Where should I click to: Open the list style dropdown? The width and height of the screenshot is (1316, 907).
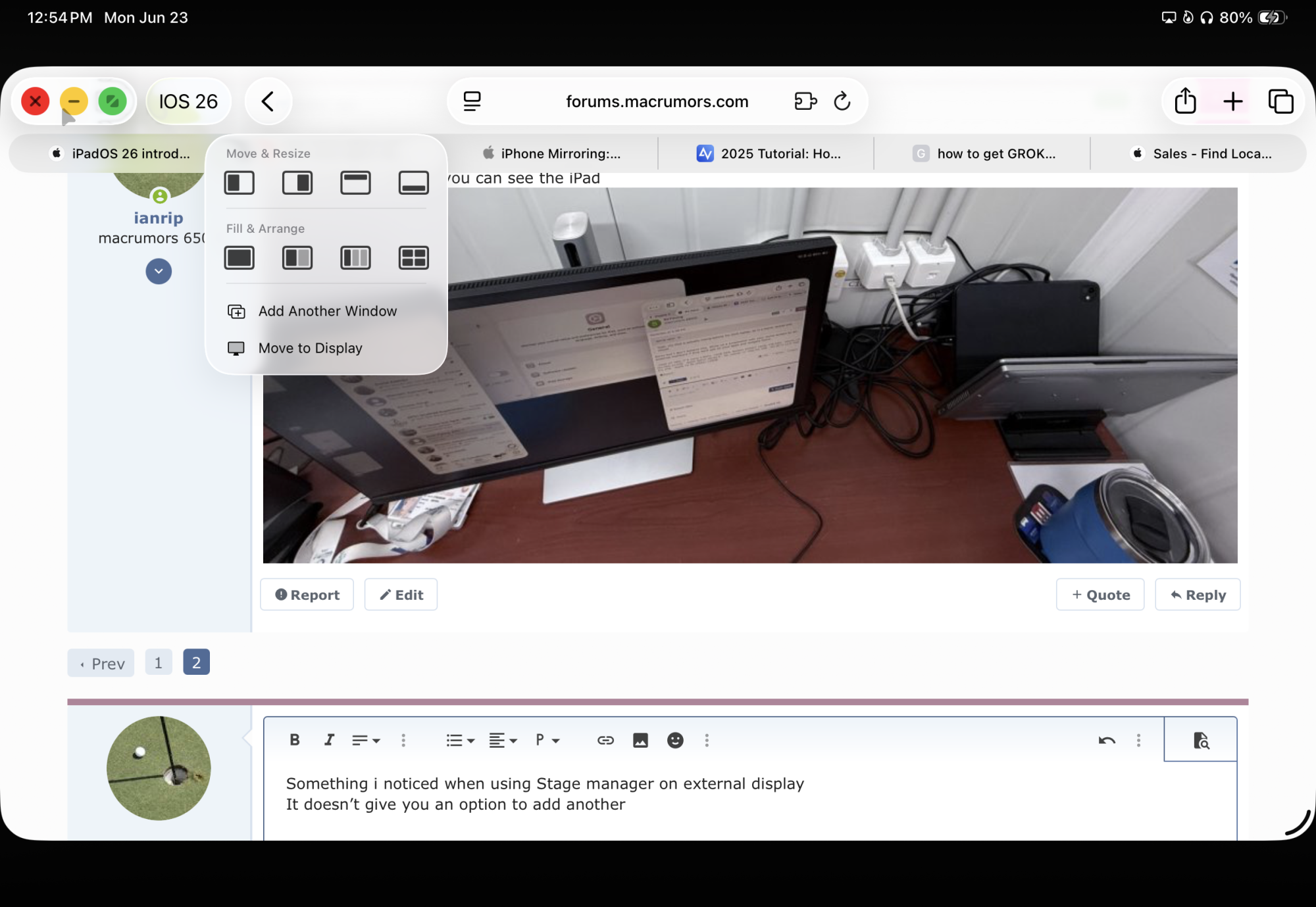[460, 740]
